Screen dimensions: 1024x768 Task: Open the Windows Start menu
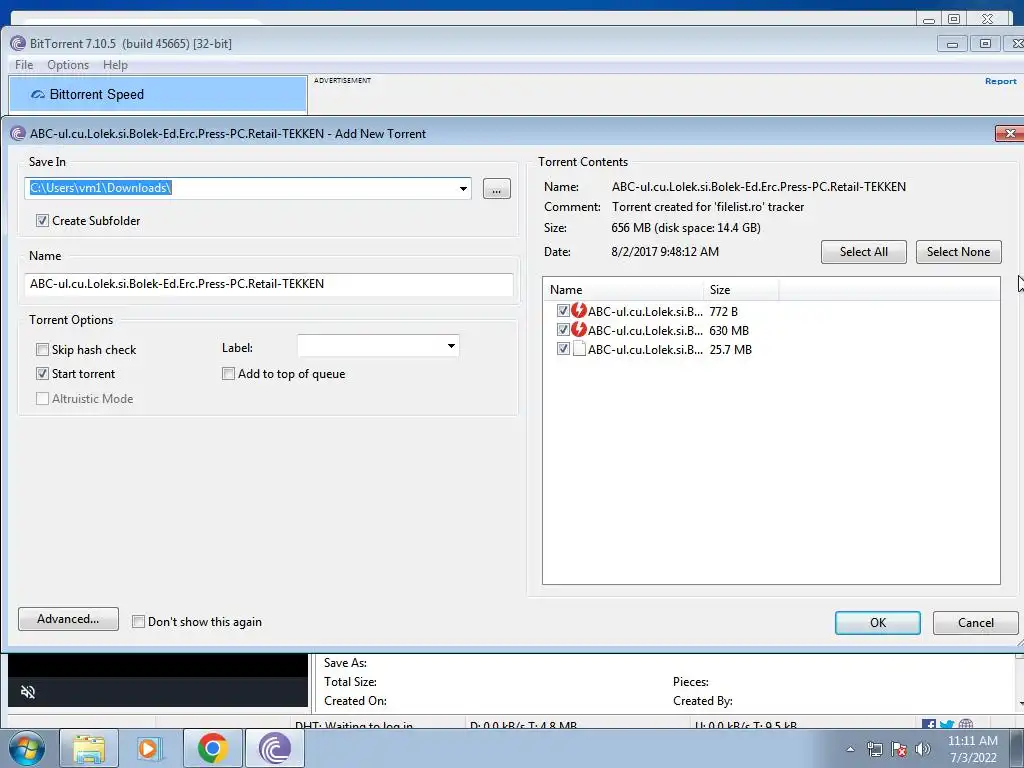[x=27, y=748]
